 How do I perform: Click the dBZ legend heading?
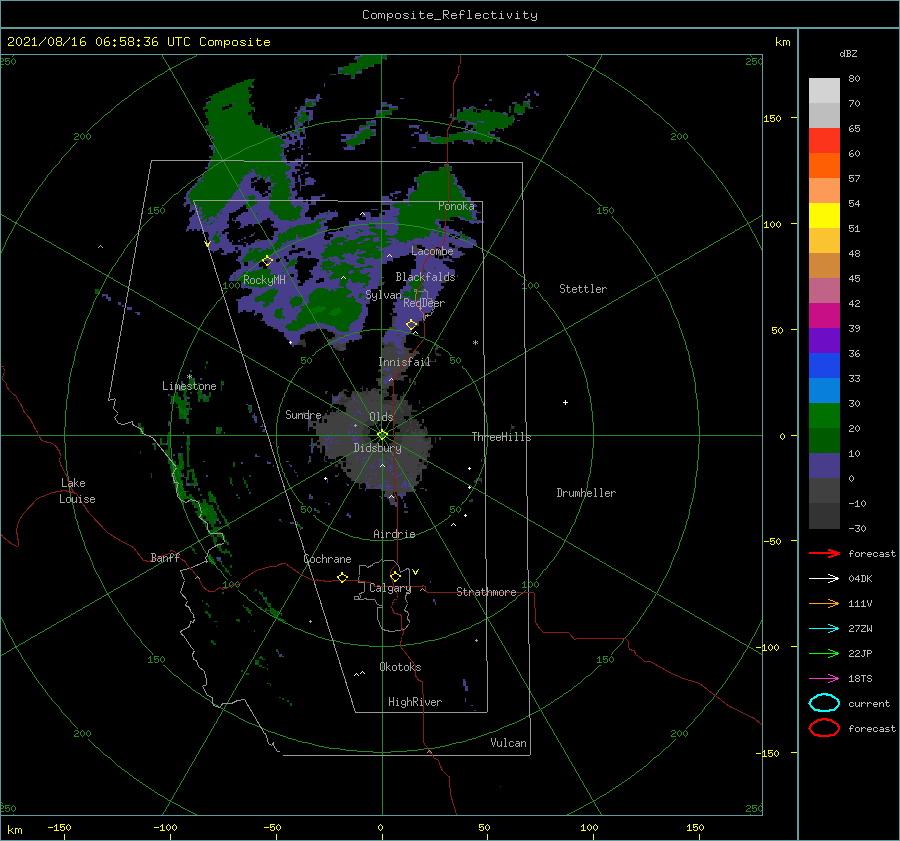point(848,53)
